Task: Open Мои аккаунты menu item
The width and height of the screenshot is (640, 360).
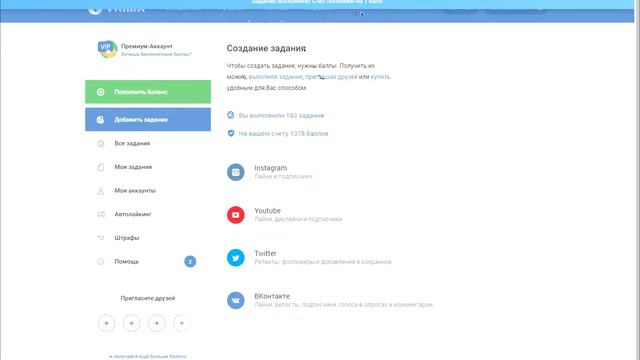Action: click(135, 191)
